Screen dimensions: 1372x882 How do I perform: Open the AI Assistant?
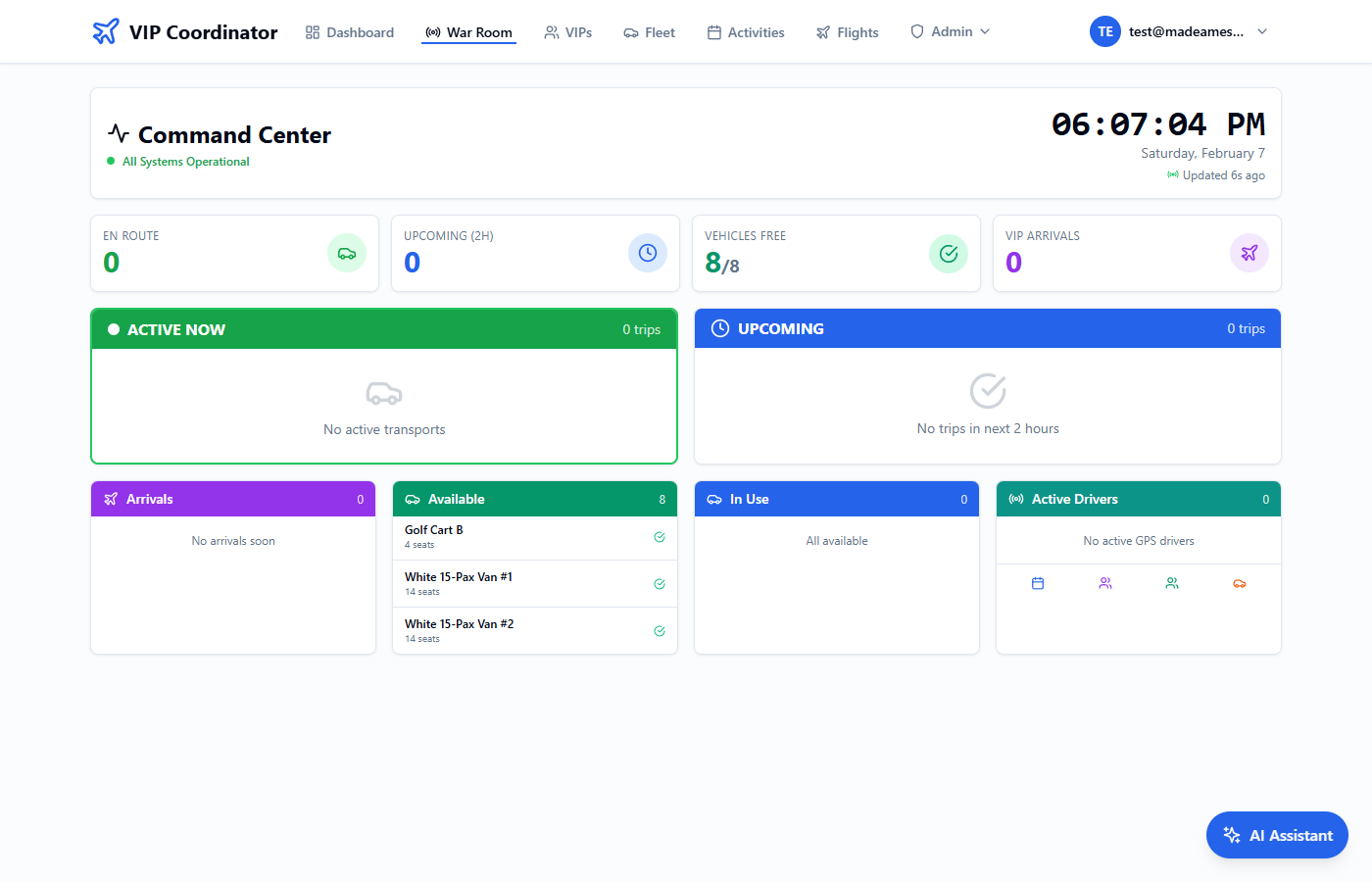(x=1277, y=835)
